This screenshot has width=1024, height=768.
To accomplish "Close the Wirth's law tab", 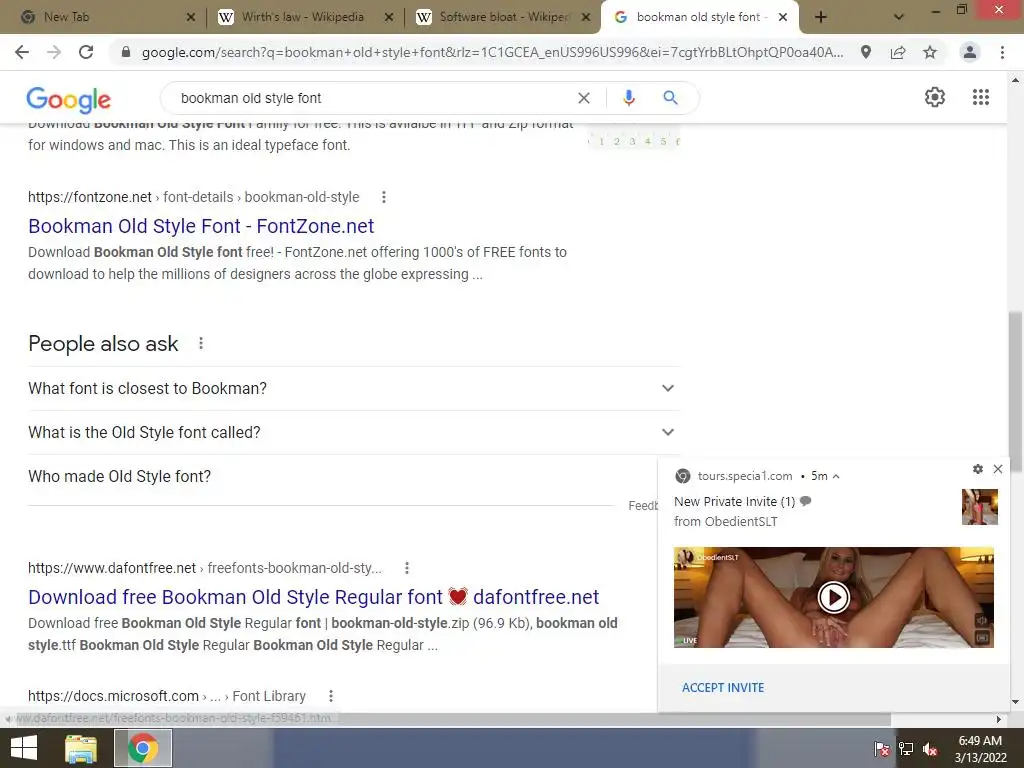I will (389, 17).
